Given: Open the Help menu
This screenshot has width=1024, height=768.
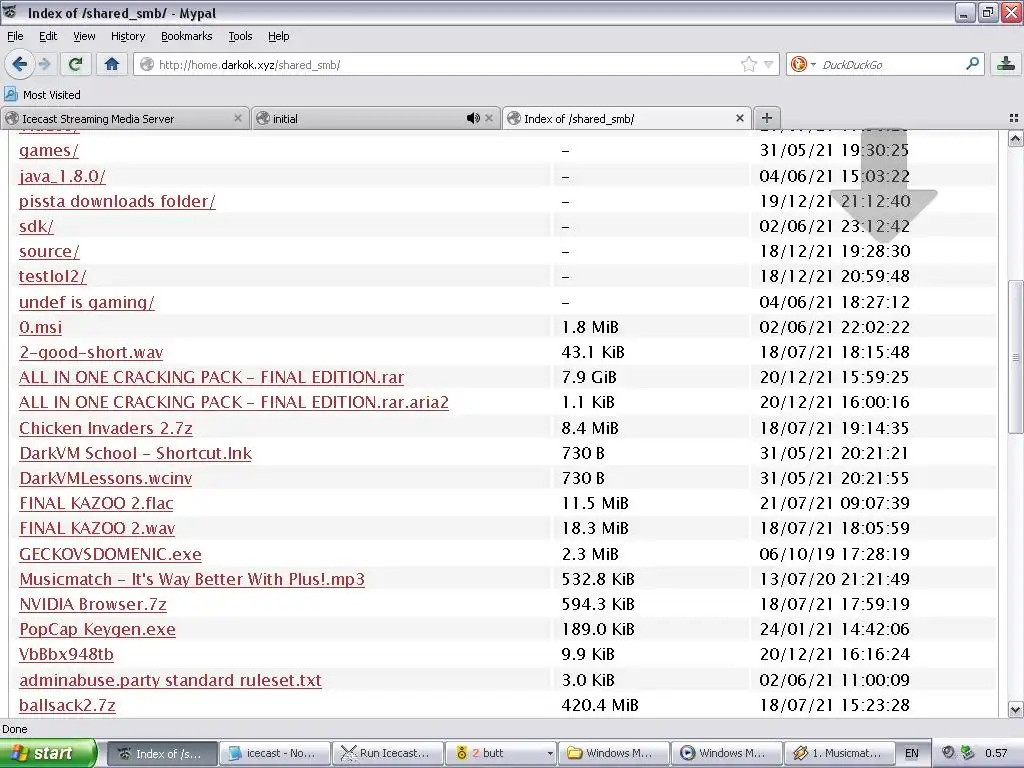Looking at the screenshot, I should click(x=278, y=36).
